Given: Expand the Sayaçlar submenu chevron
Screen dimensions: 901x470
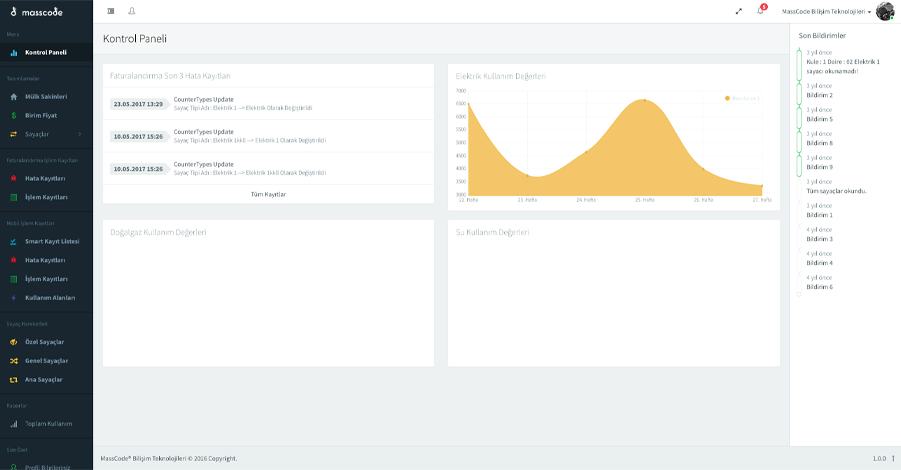Looking at the screenshot, I should click(x=79, y=134).
